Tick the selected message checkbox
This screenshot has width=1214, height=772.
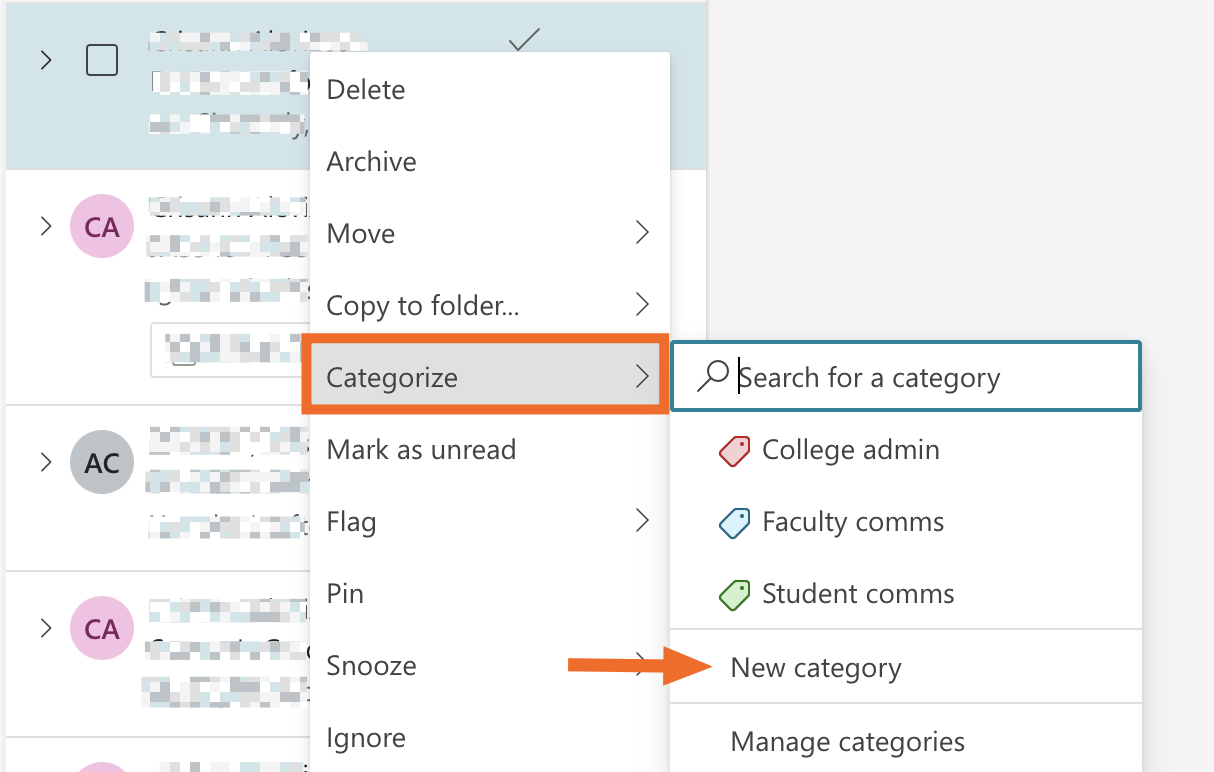point(102,60)
